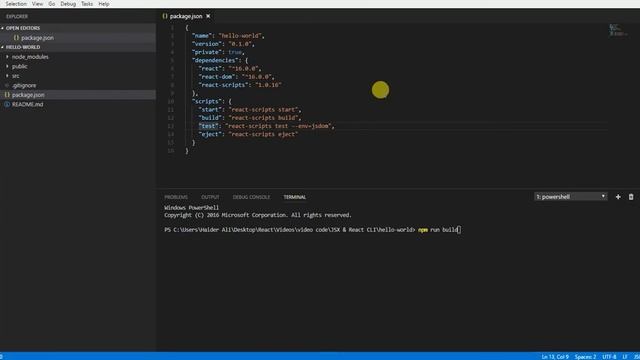Switch to the Output panel tab

pos(210,197)
